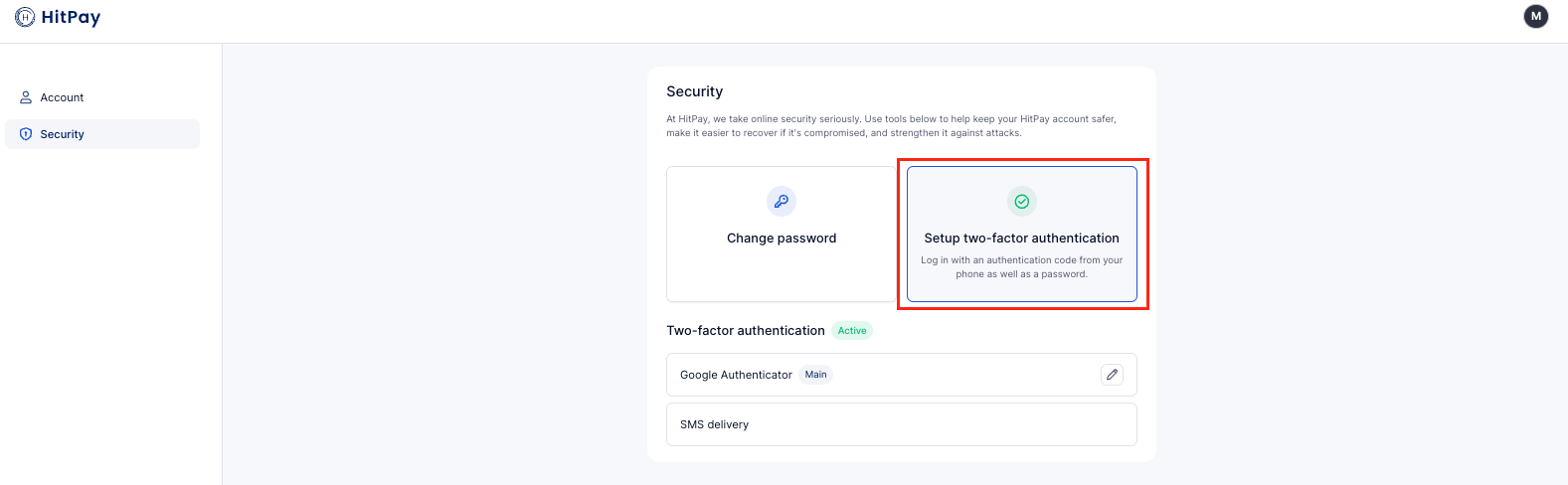
Task: Click the HitPay brand name text
Action: pos(71,17)
